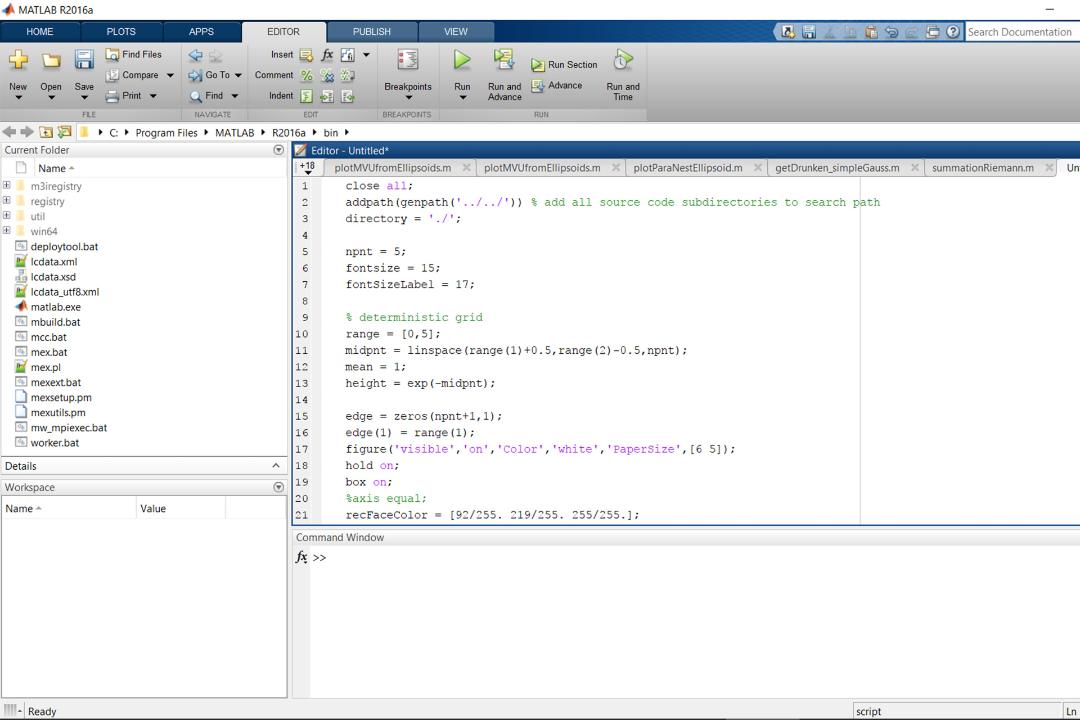Click the Search Documentation field
The width and height of the screenshot is (1080, 720).
(x=1022, y=32)
